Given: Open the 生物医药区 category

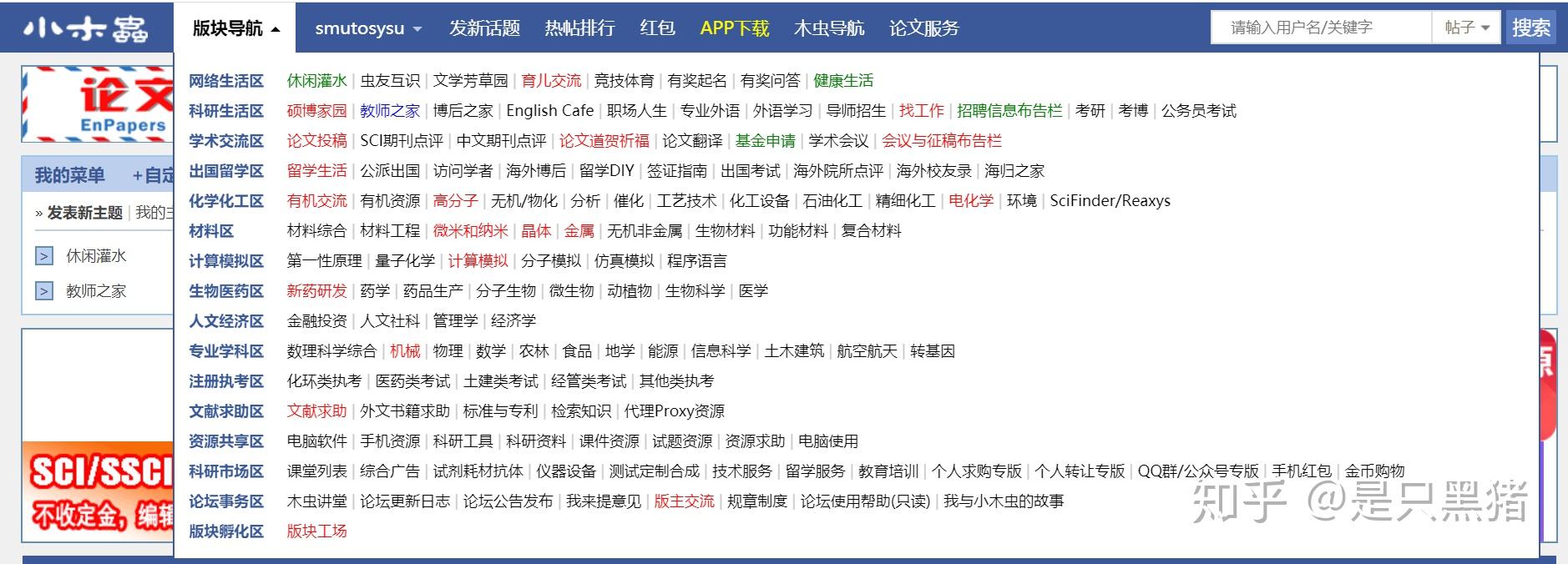Looking at the screenshot, I should click(x=226, y=291).
